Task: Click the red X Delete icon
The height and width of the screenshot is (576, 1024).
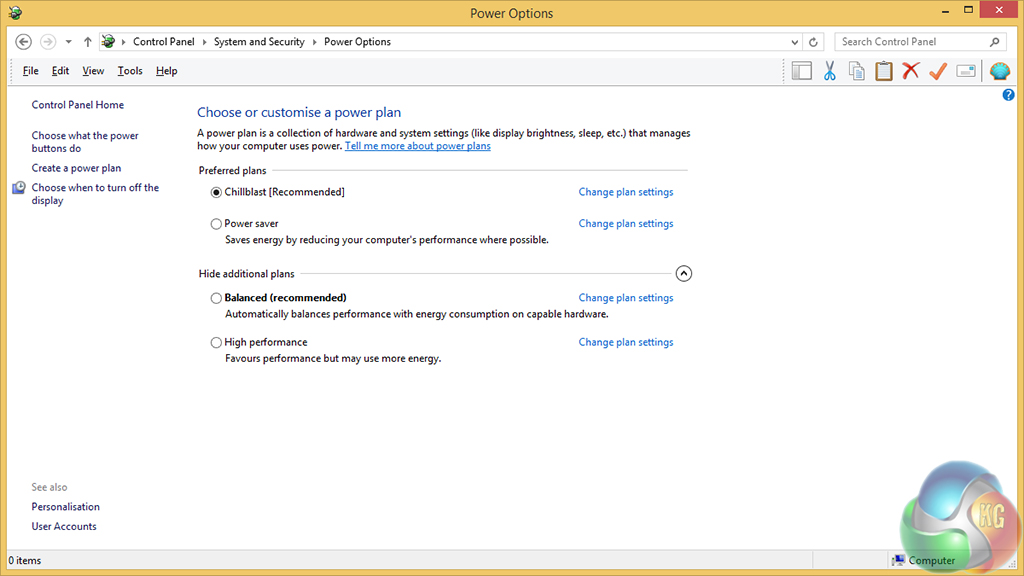Action: coord(910,71)
